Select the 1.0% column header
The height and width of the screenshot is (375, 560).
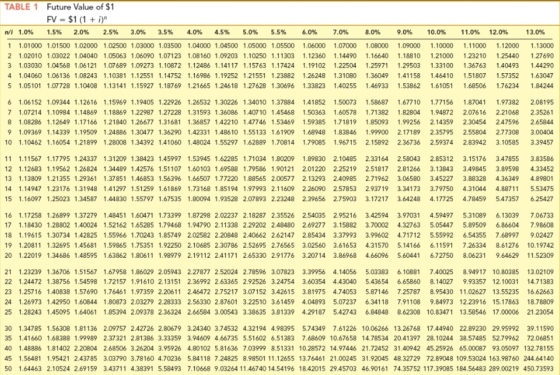[x=26, y=32]
